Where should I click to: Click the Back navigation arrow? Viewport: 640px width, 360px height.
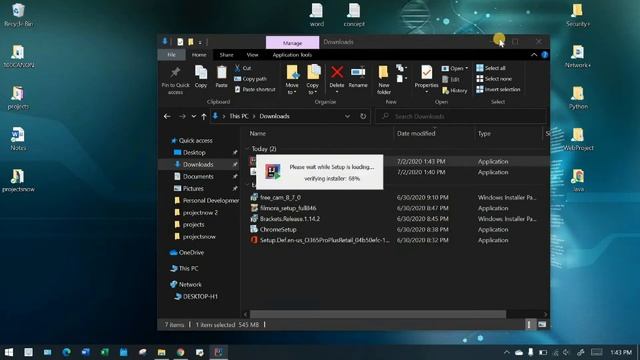(167, 116)
